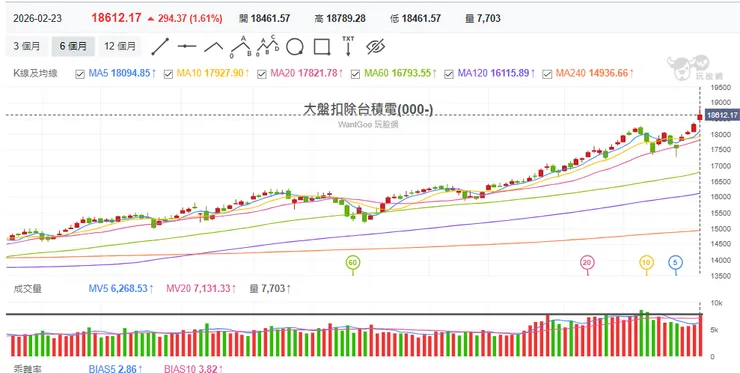Image resolution: width=740 pixels, height=373 pixels.
Task: Select the 0-A-B-C-D wave drawing tool
Action: coord(268,46)
